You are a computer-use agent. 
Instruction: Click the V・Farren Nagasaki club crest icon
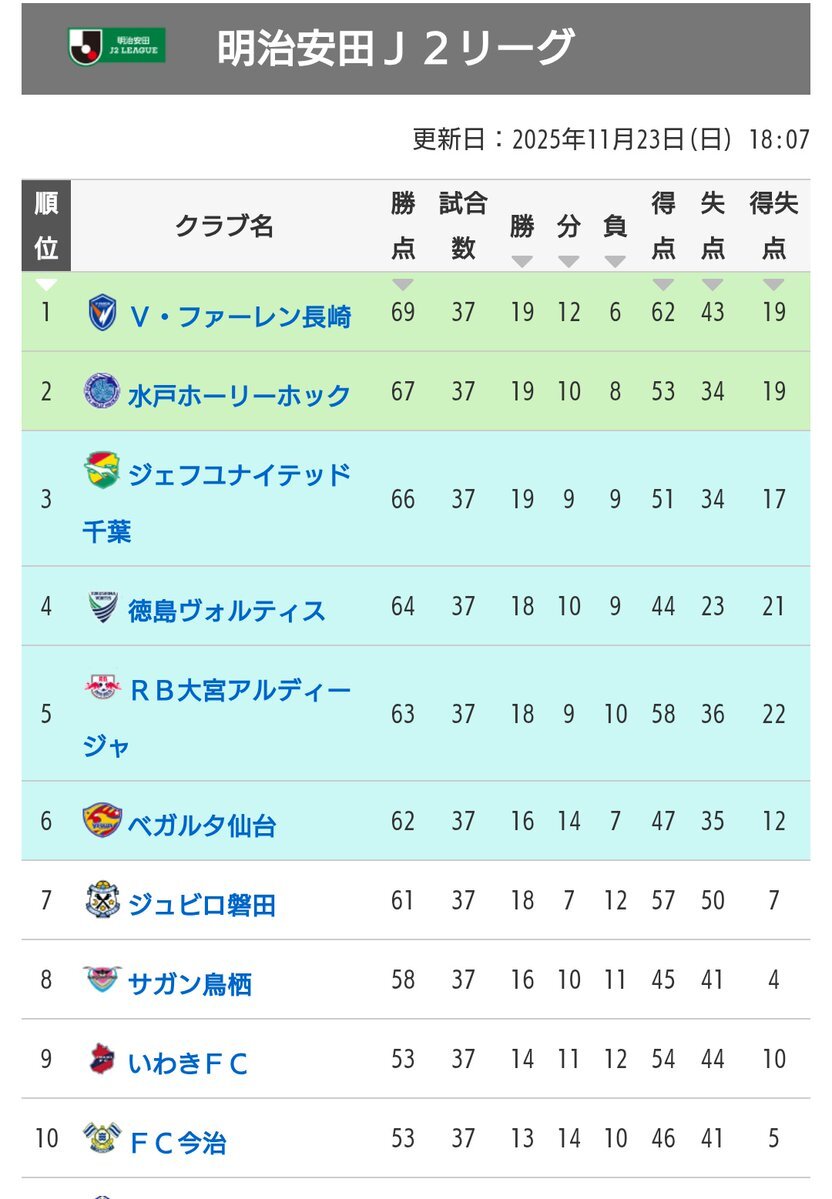point(102,313)
